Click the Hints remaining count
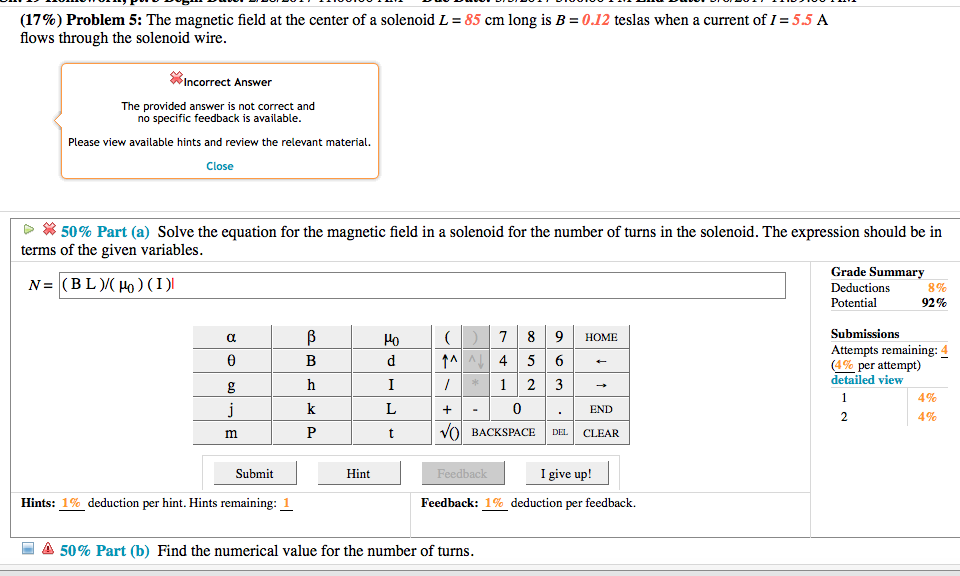The height and width of the screenshot is (576, 960). coord(286,503)
